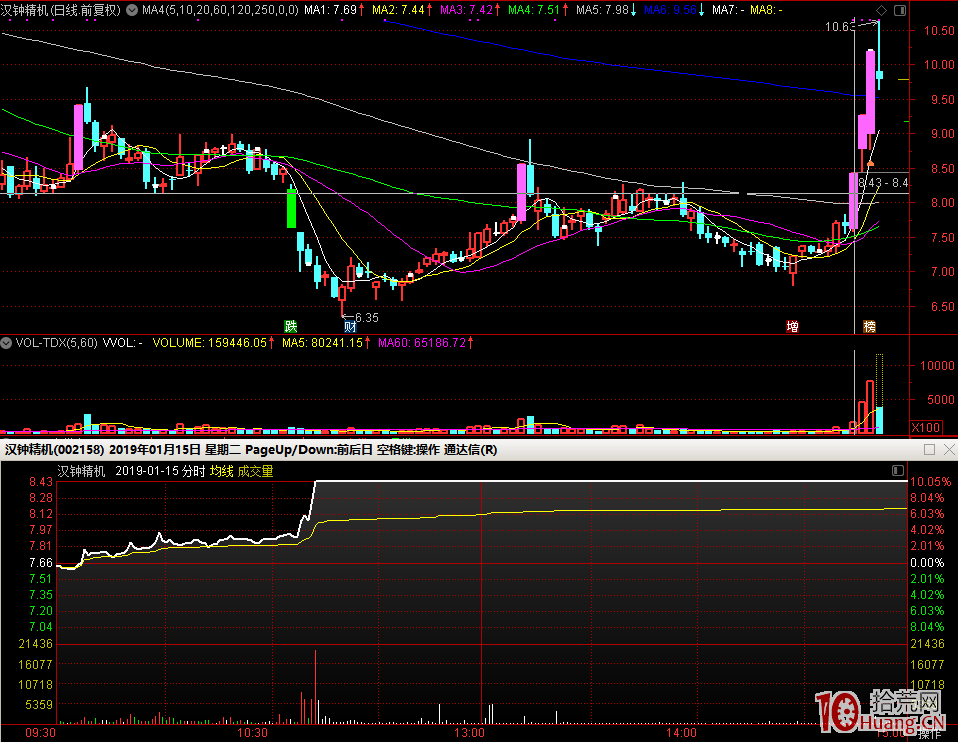
Task: Click the small panel icon in intraday header
Action: [897, 470]
